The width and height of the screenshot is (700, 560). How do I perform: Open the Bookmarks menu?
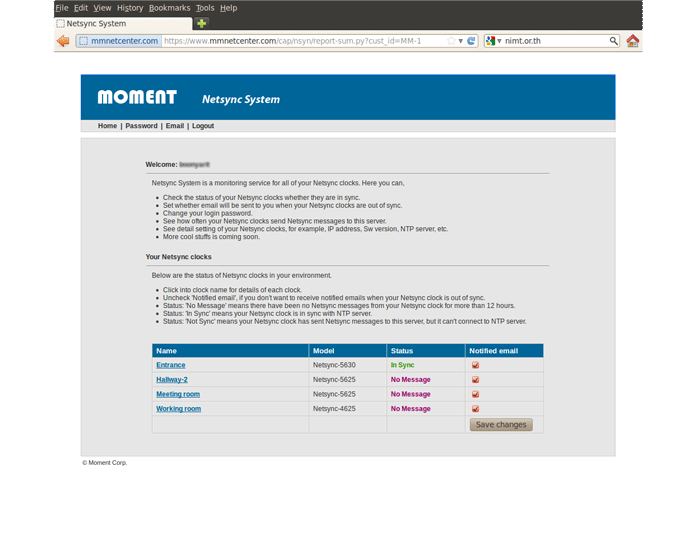pyautogui.click(x=169, y=8)
